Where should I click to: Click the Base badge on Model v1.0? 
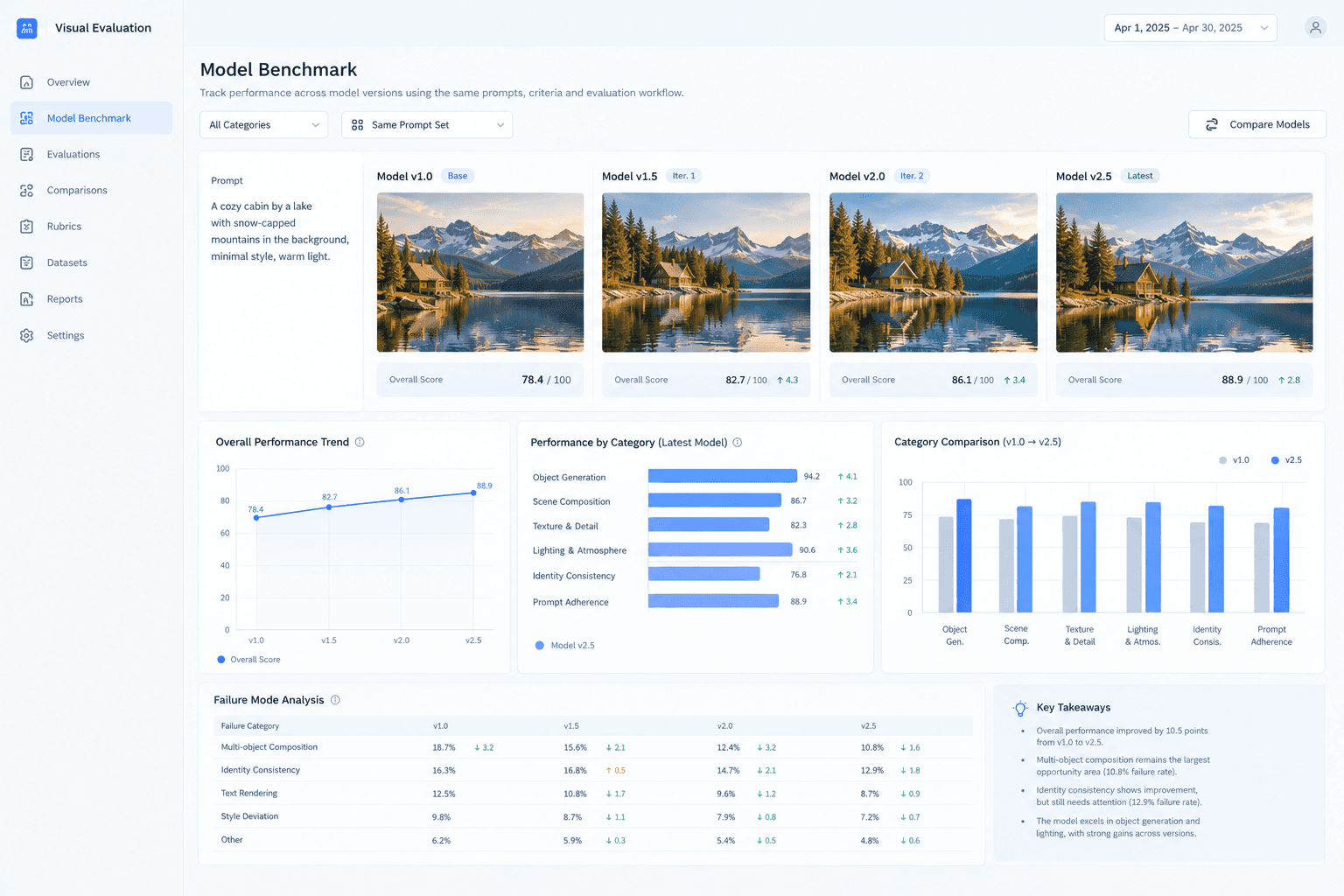[x=458, y=176]
